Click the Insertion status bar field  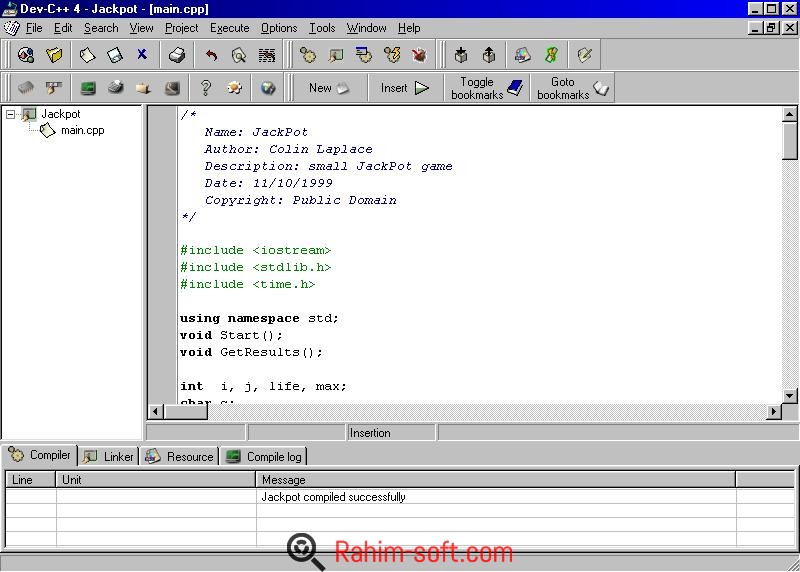point(391,433)
